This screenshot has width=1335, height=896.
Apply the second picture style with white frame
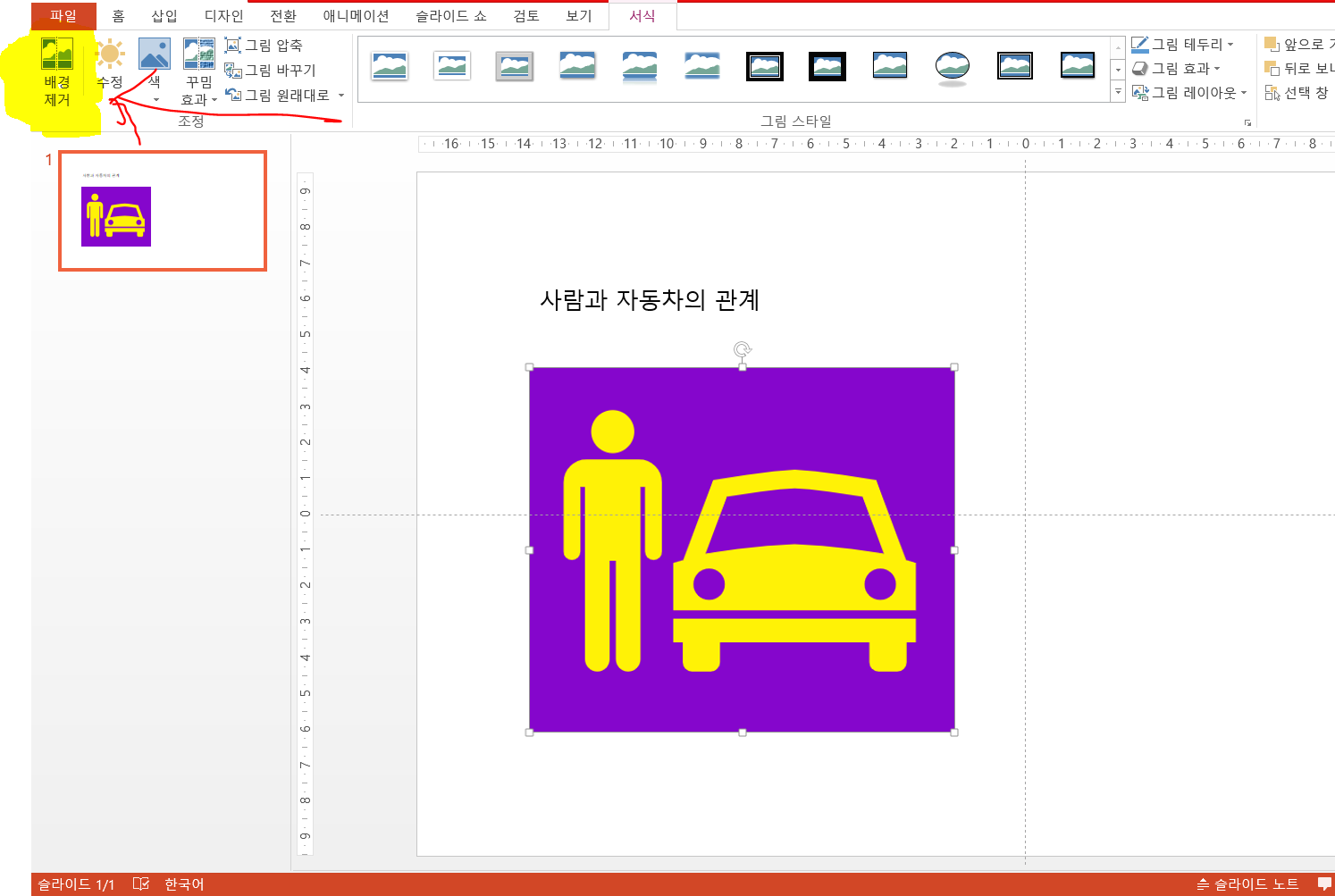(452, 66)
